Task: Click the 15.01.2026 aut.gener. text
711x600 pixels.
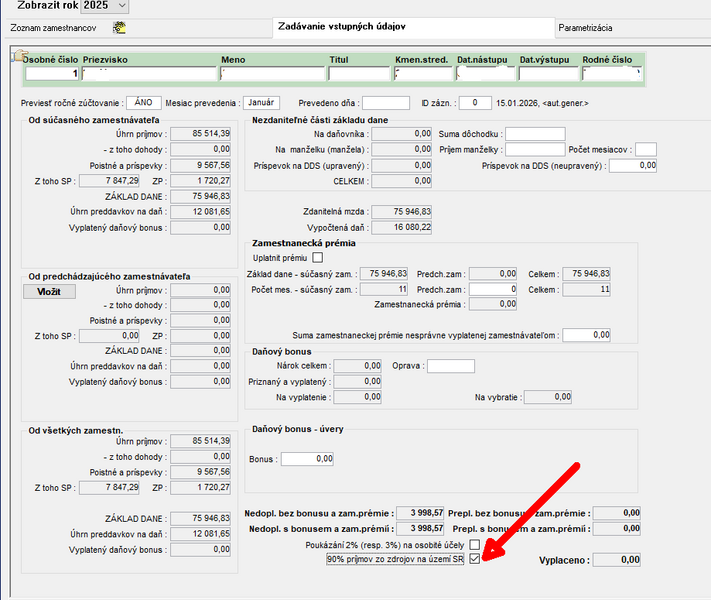Action: click(542, 103)
